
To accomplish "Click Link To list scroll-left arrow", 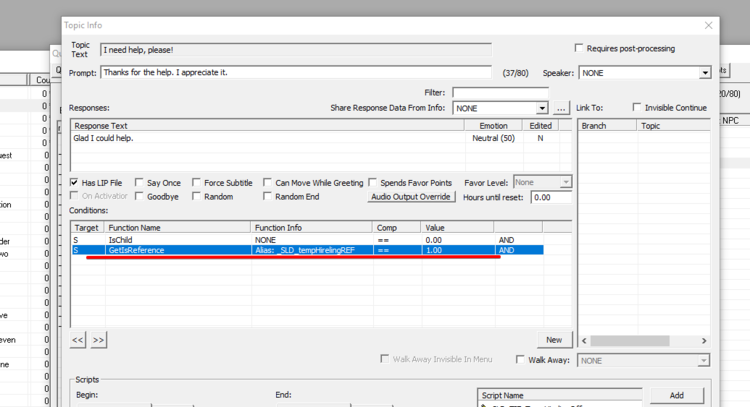I will pyautogui.click(x=584, y=341).
